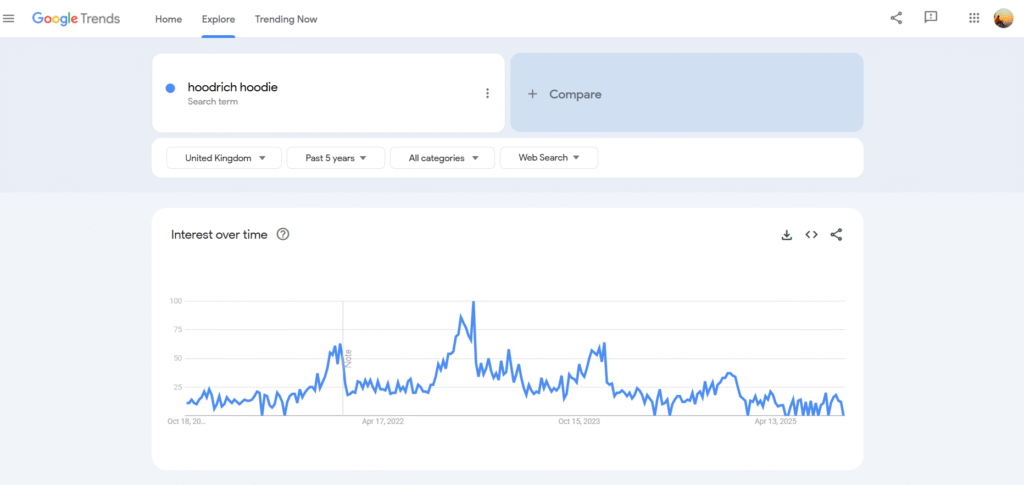Open the hamburger main menu
This screenshot has width=1024, height=485.
(x=9, y=19)
